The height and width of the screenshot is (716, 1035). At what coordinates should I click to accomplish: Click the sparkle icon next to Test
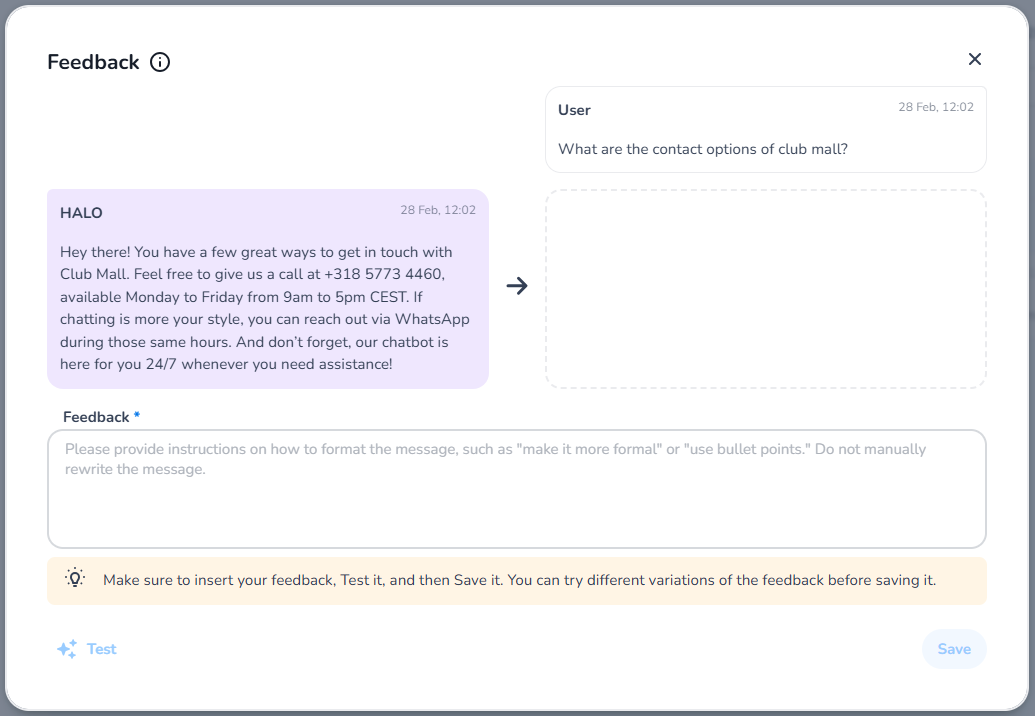67,649
